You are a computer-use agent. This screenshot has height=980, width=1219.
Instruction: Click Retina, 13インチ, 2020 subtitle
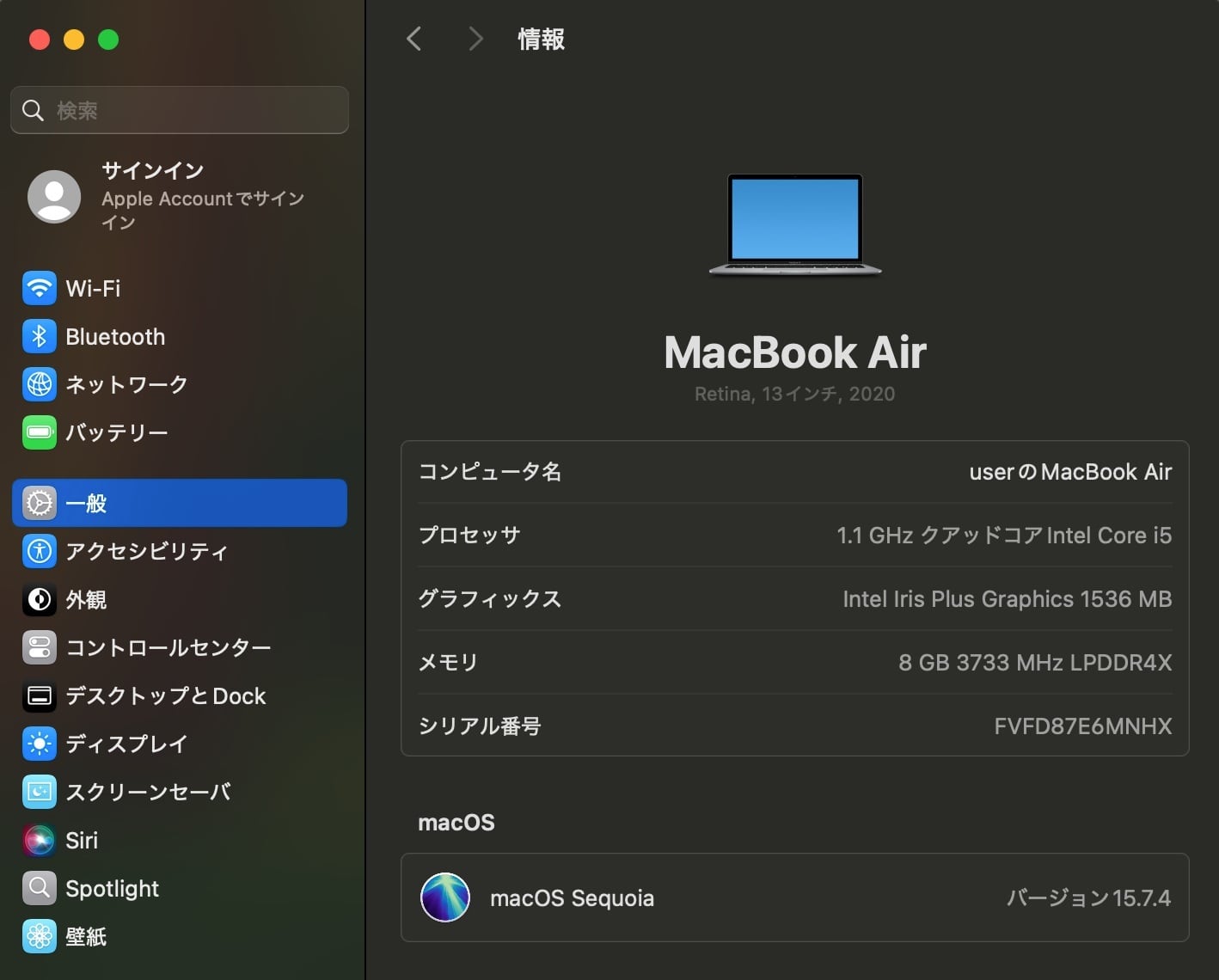click(x=795, y=394)
